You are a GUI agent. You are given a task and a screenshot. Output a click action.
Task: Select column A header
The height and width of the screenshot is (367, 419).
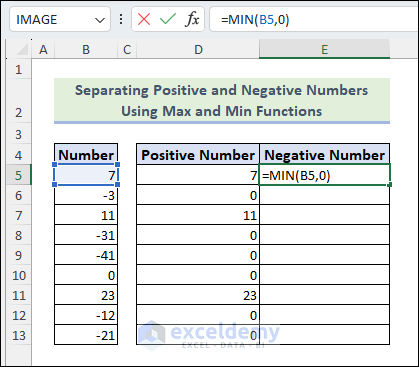pyautogui.click(x=43, y=50)
